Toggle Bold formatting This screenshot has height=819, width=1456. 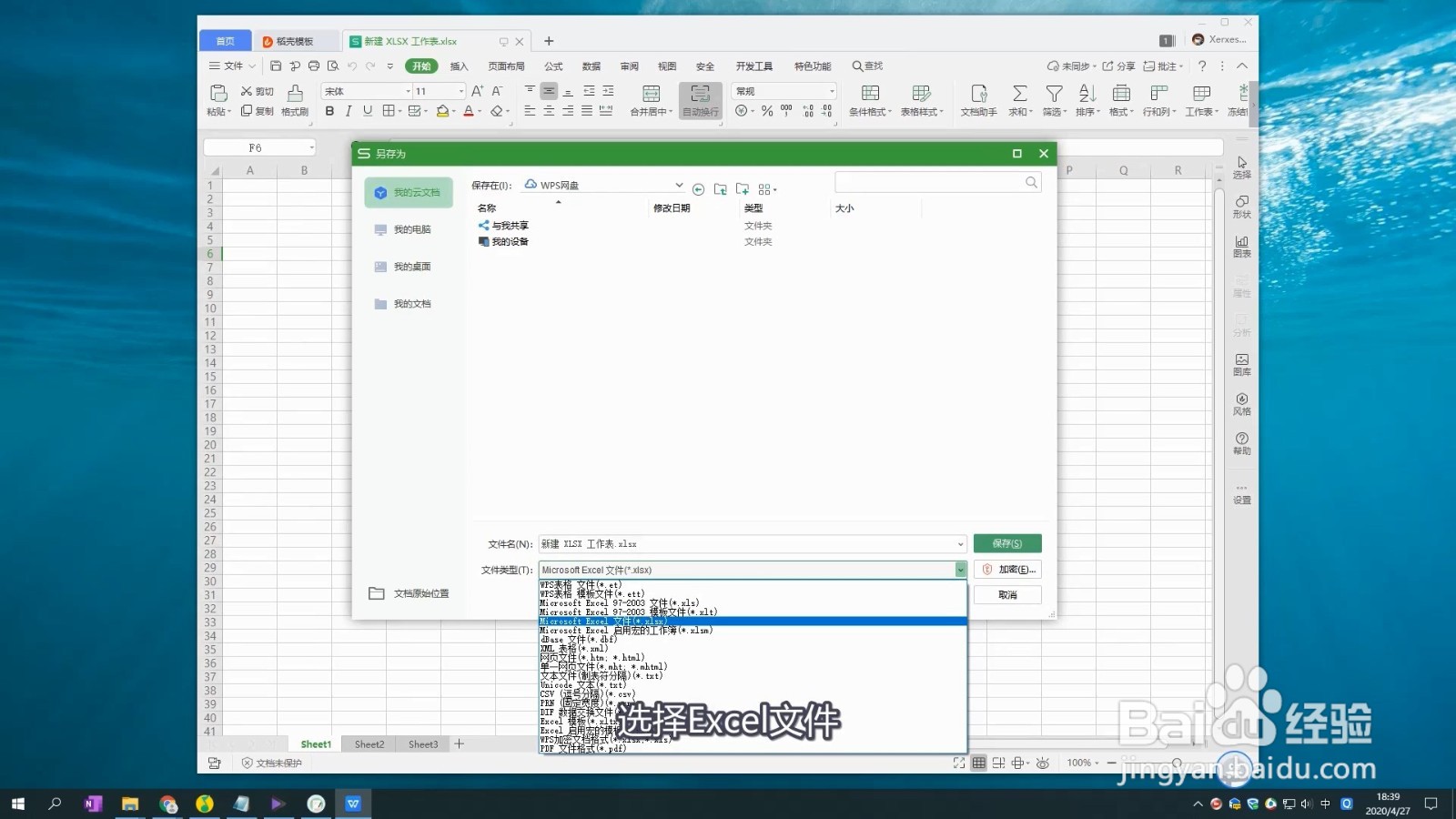tap(329, 111)
